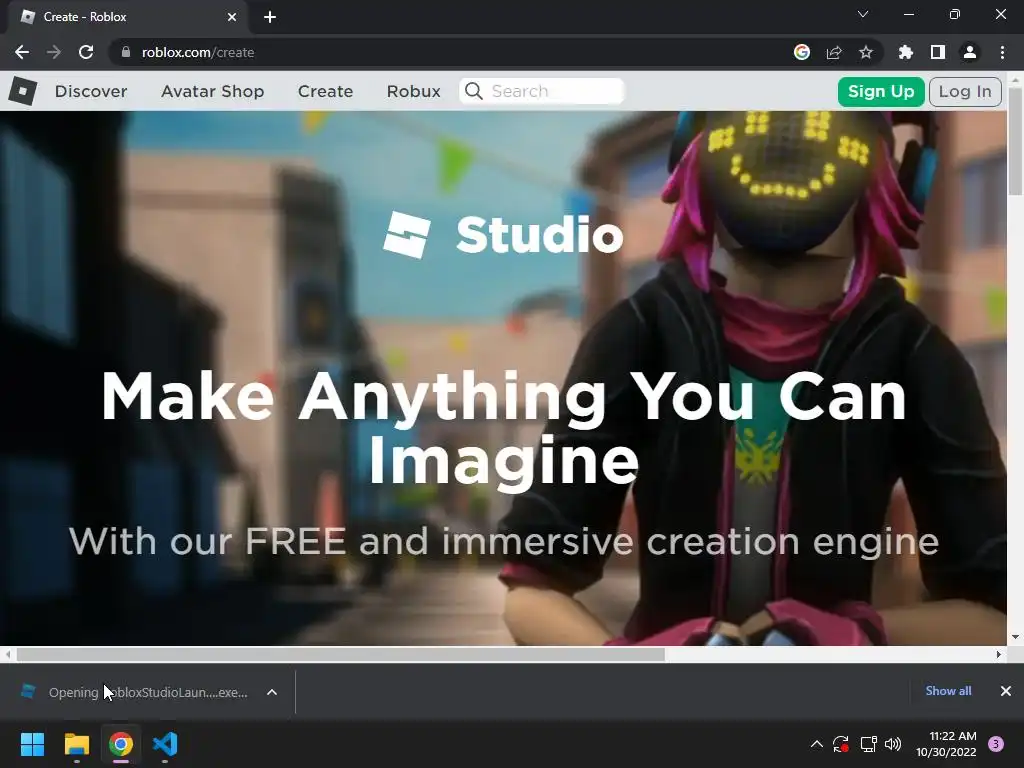The width and height of the screenshot is (1024, 768).
Task: Open the tab search dropdown chevron
Action: (x=863, y=14)
